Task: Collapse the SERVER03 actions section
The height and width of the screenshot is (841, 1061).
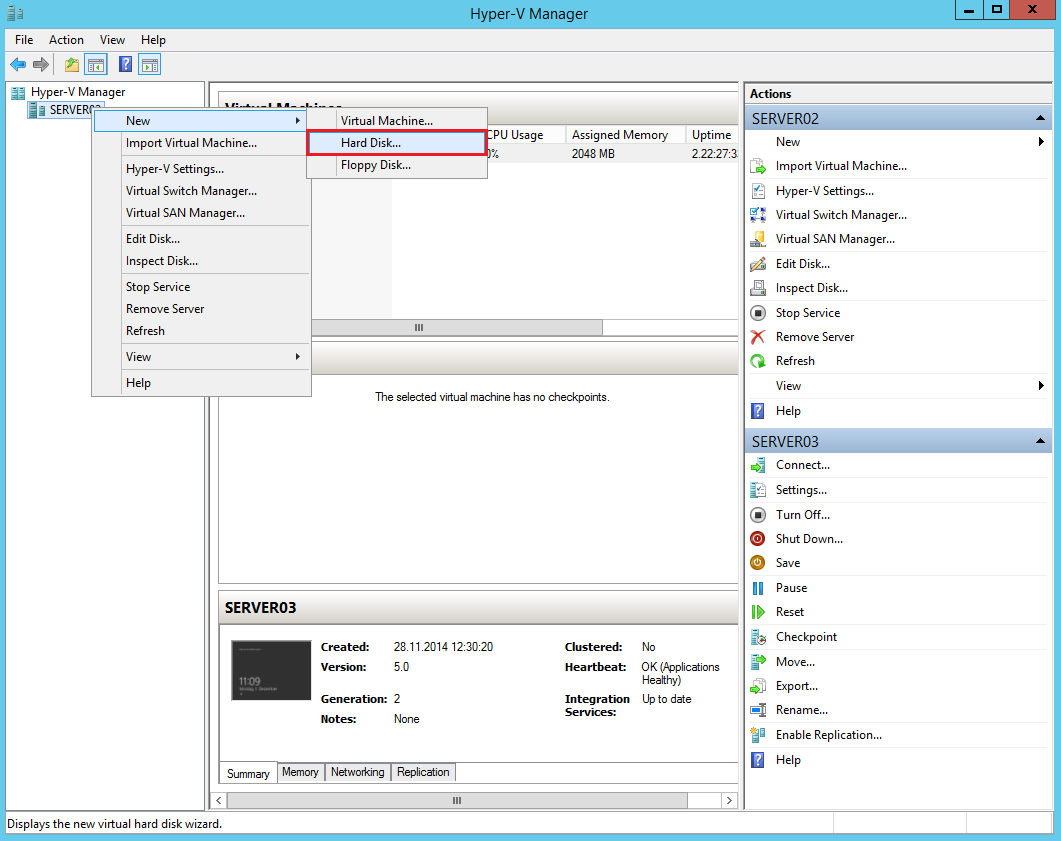Action: (x=1039, y=441)
